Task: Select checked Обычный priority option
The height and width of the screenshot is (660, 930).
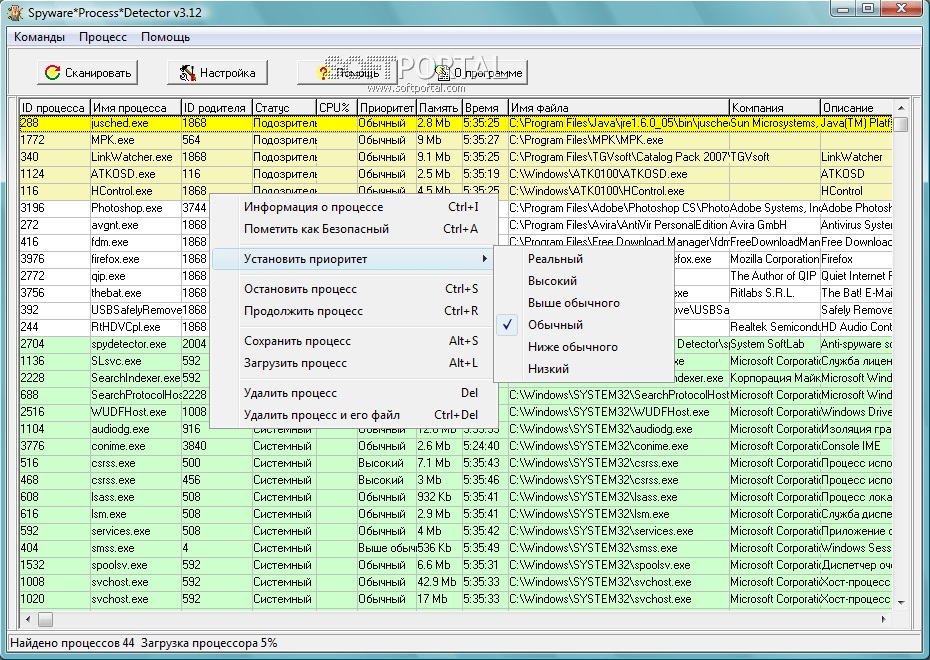Action: 555,325
